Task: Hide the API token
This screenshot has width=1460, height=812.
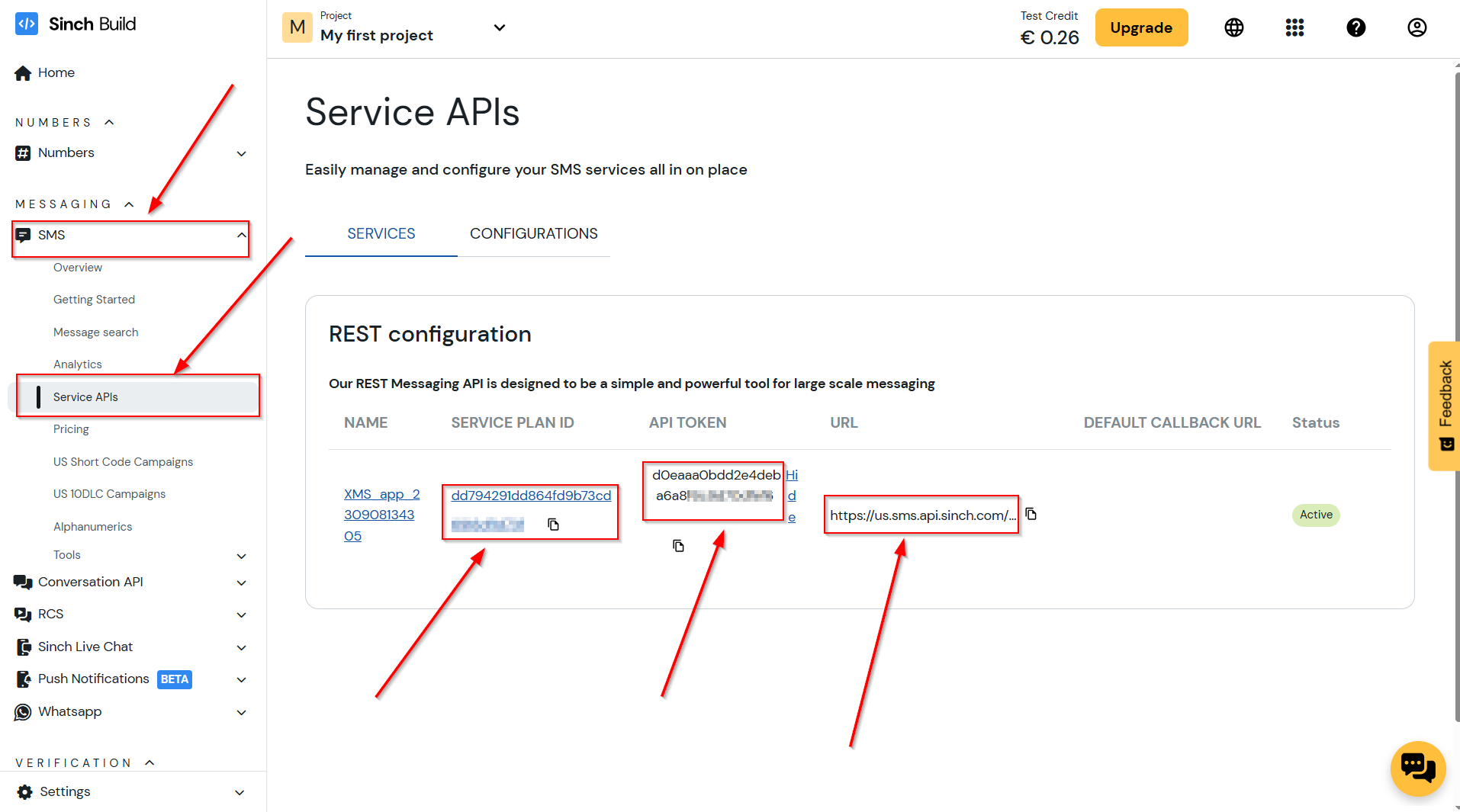Action: pos(792,496)
